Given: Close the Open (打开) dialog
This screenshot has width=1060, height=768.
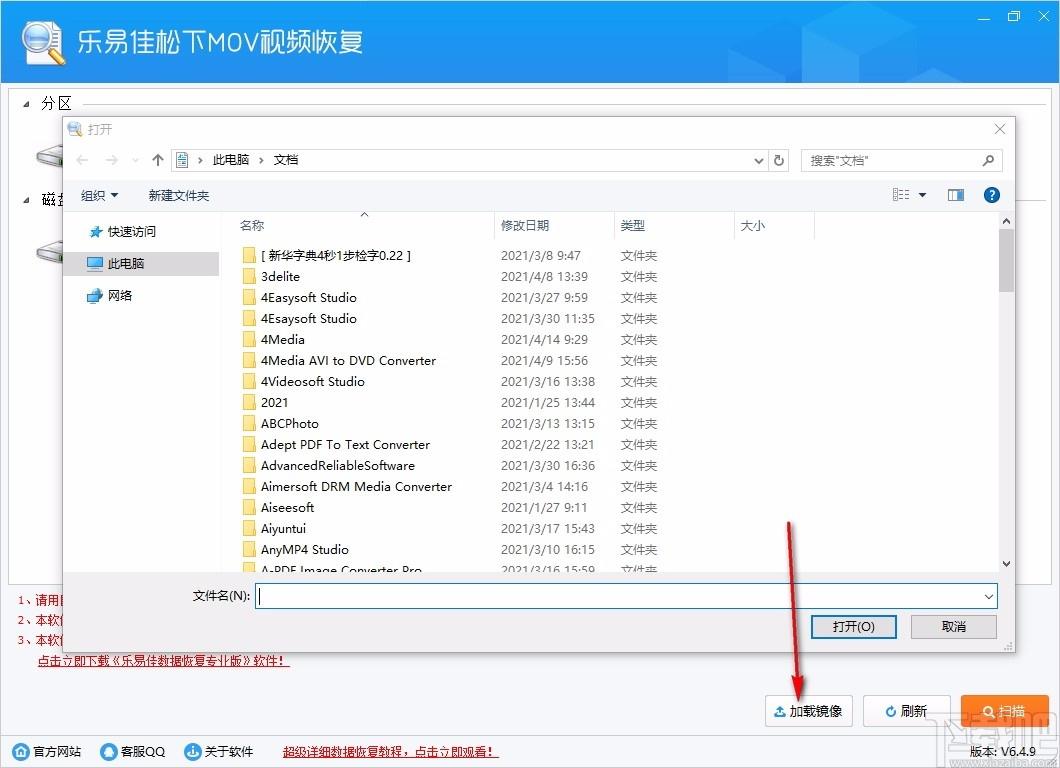Looking at the screenshot, I should pyautogui.click(x=1000, y=129).
